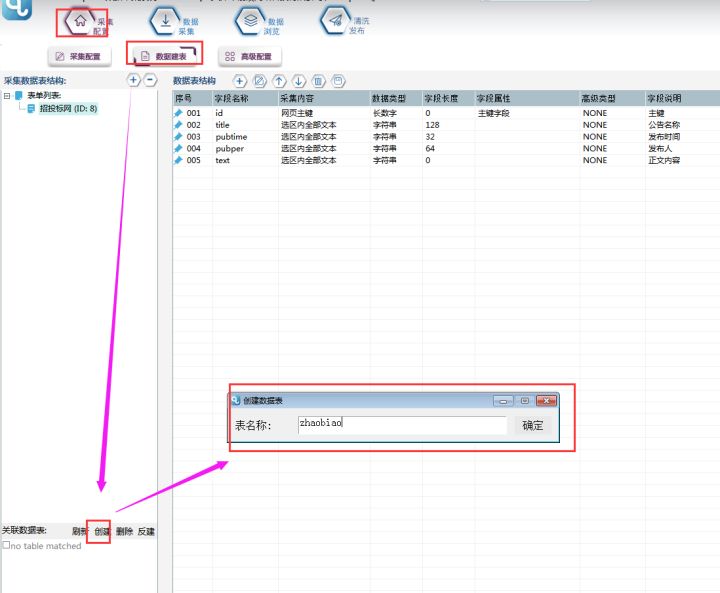The height and width of the screenshot is (593, 720).
Task: Click the 数据类型 column header
Action: click(x=396, y=98)
